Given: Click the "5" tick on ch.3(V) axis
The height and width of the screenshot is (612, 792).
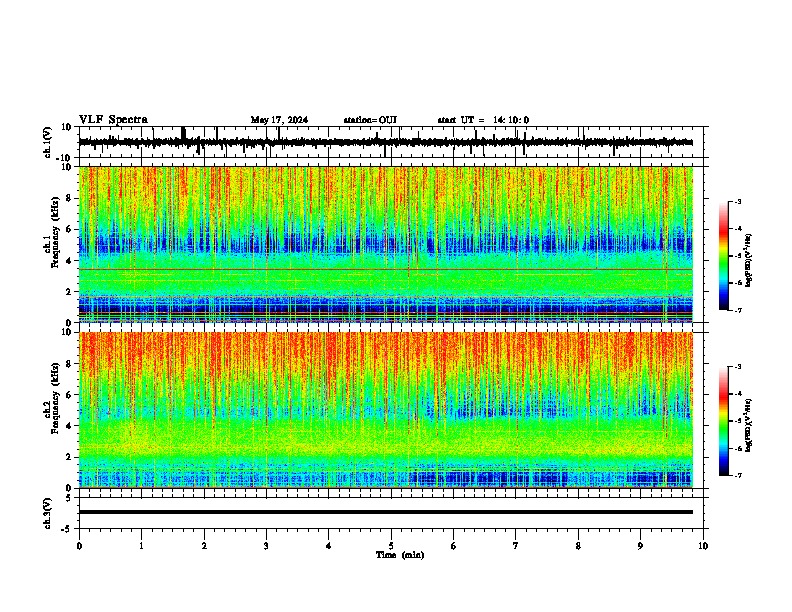Looking at the screenshot, I should [x=69, y=498].
